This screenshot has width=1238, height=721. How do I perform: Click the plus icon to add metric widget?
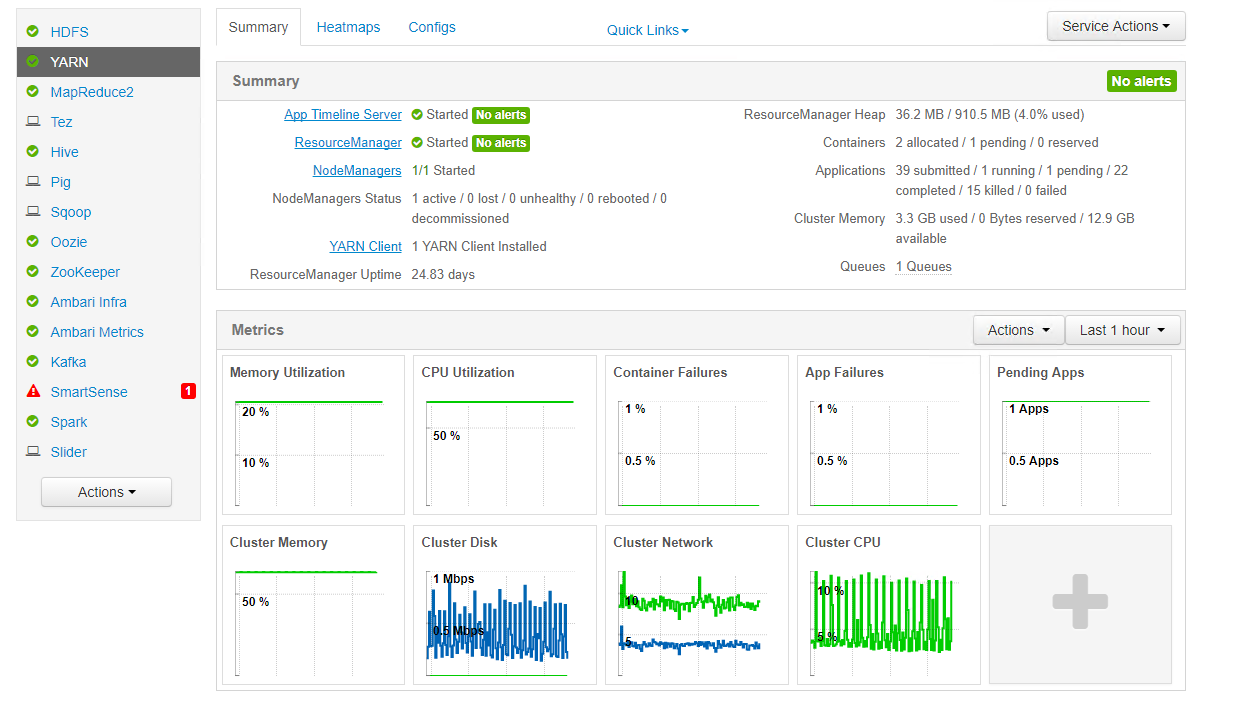(1079, 603)
